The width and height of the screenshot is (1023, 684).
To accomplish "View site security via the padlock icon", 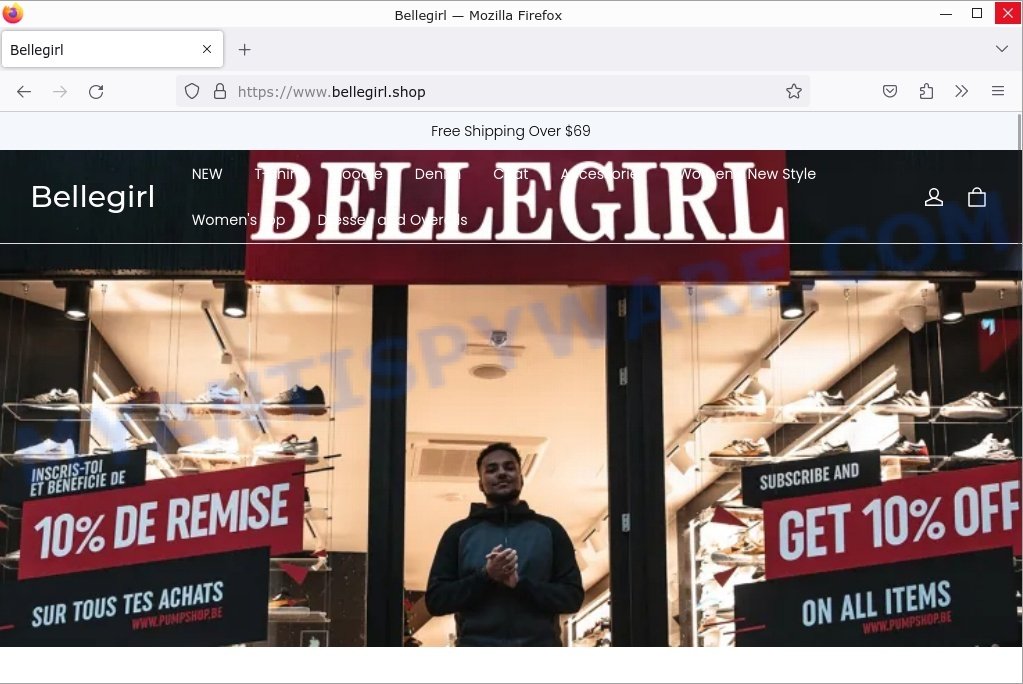I will (x=220, y=91).
